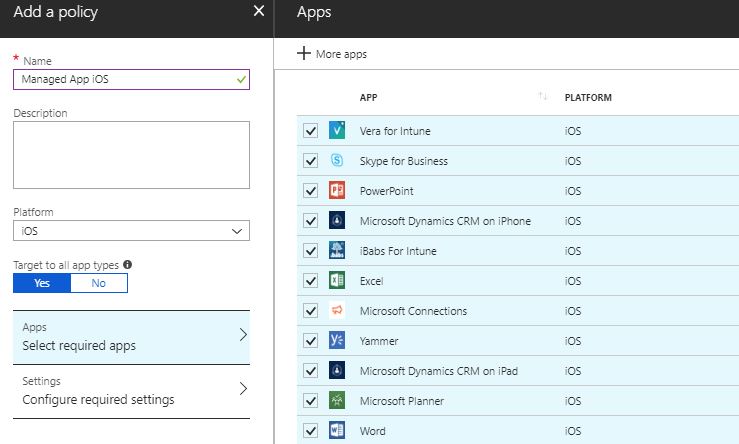739x444 pixels.
Task: Click the iBabs For Intune icon
Action: 337,251
